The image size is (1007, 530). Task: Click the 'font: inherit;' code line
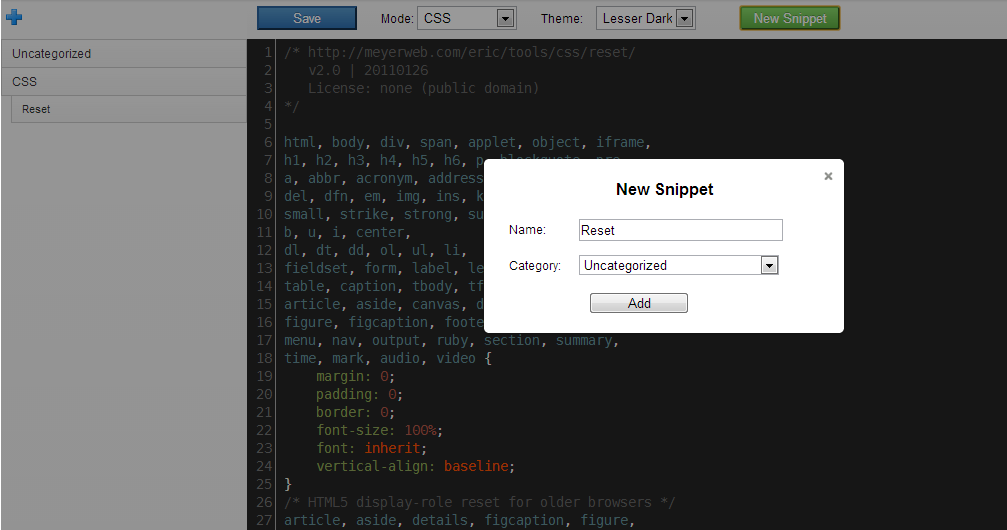point(371,448)
